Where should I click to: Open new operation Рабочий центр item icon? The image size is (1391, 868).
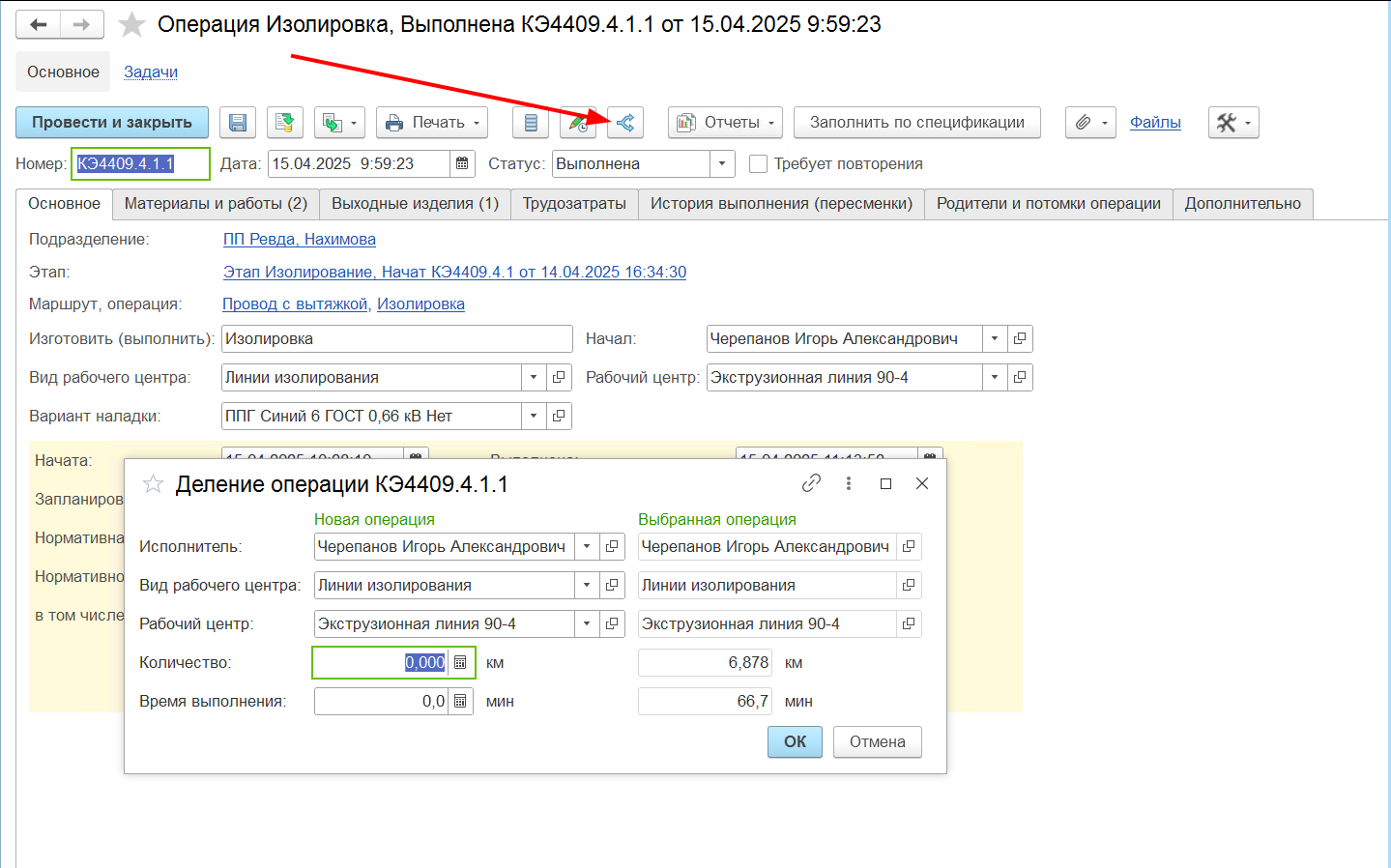pyautogui.click(x=612, y=624)
